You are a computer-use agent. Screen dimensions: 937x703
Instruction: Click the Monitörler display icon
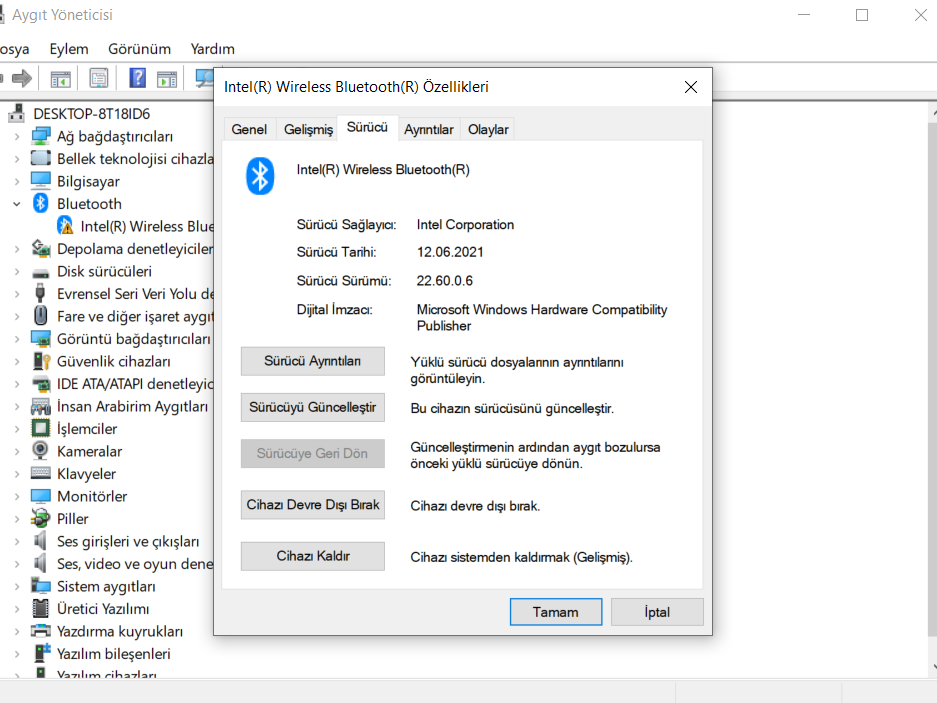[x=41, y=496]
